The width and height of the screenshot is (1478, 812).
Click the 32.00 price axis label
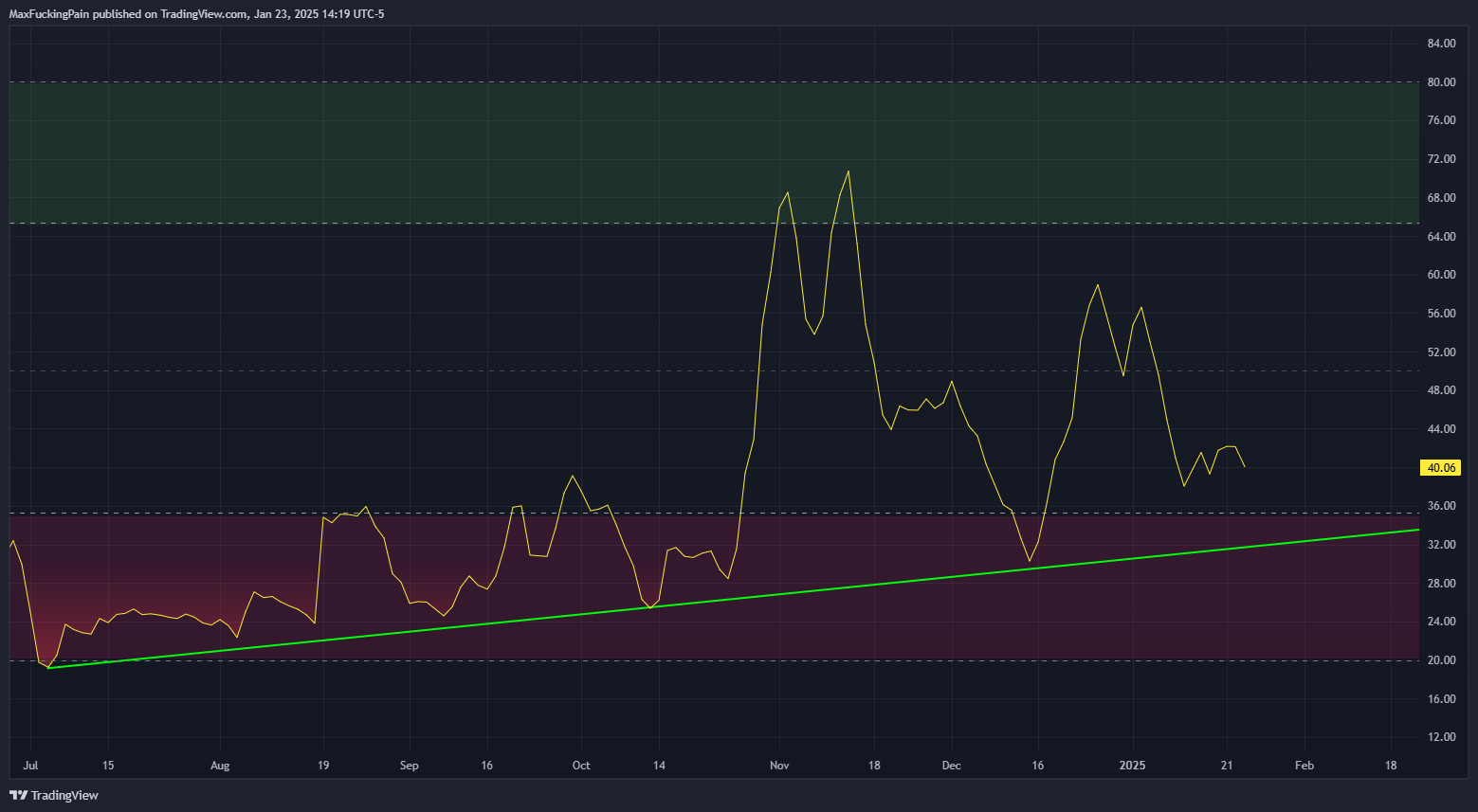[x=1441, y=545]
